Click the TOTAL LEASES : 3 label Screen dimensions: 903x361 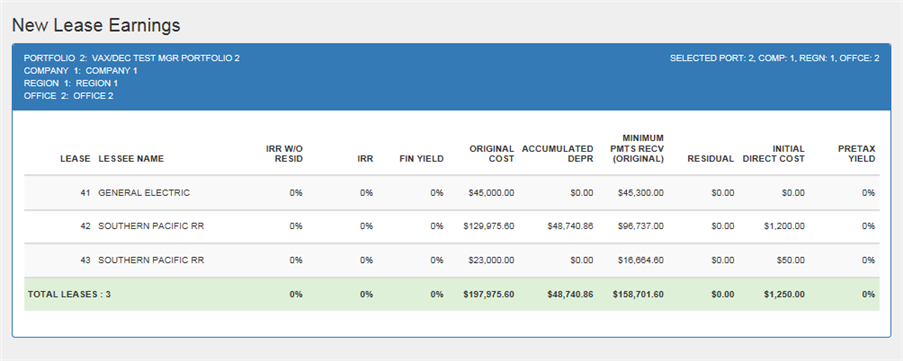coord(69,294)
